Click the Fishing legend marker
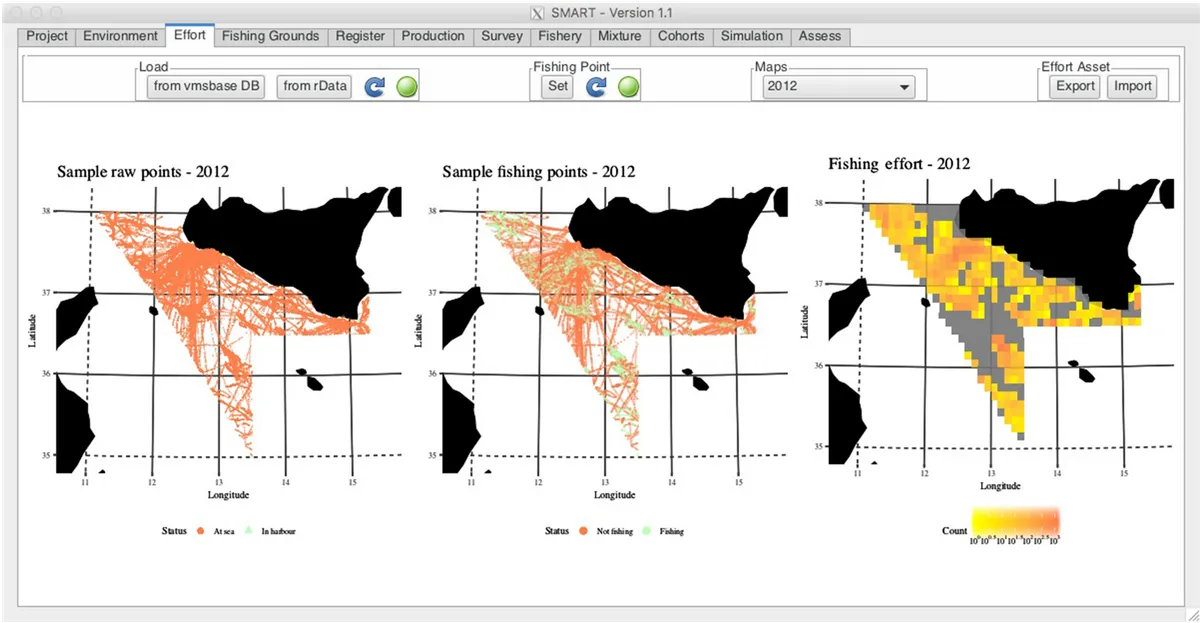Viewport: 1200px width, 623px height. coord(647,531)
